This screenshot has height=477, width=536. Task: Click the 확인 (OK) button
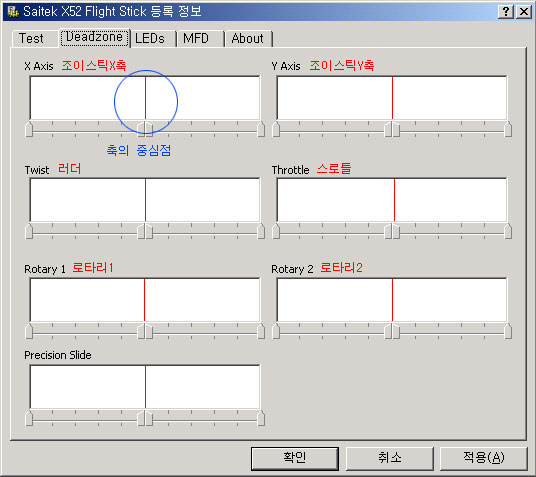(295, 458)
